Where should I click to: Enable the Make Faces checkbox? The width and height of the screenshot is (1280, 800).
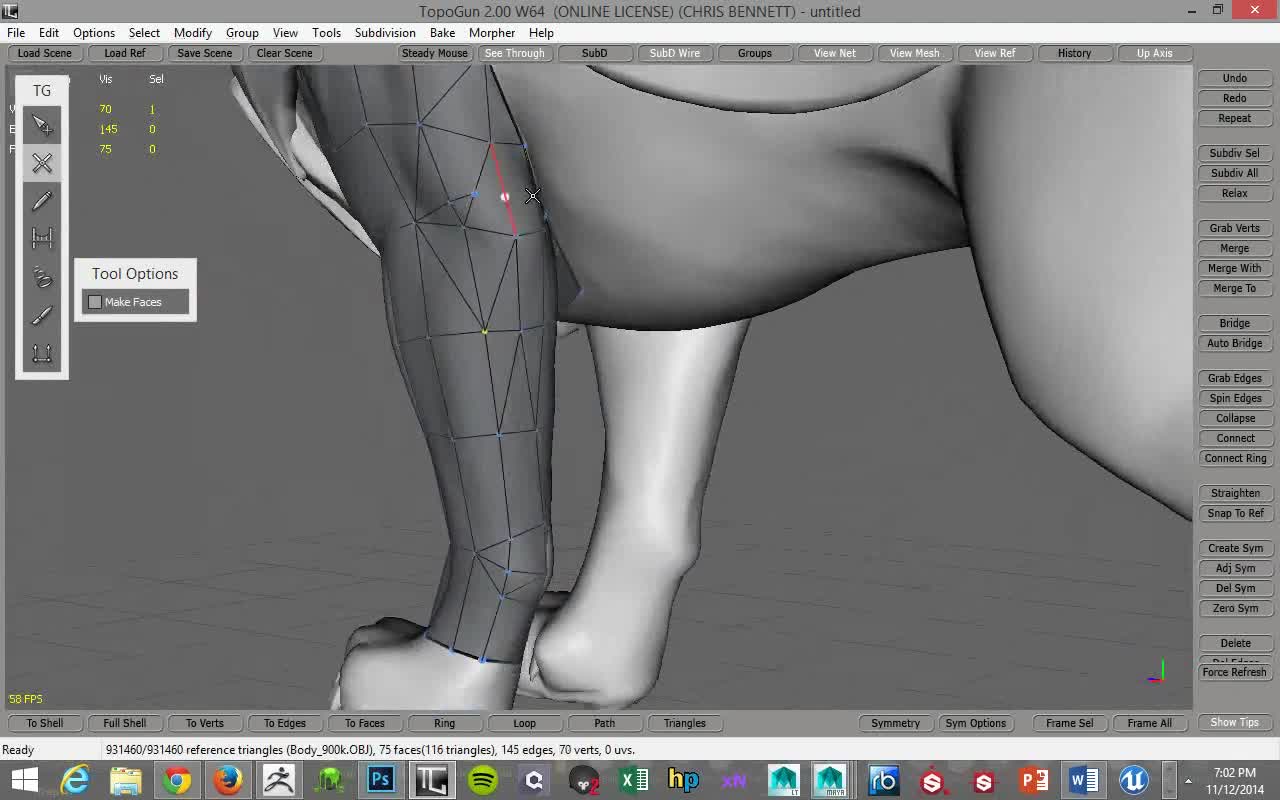(95, 302)
